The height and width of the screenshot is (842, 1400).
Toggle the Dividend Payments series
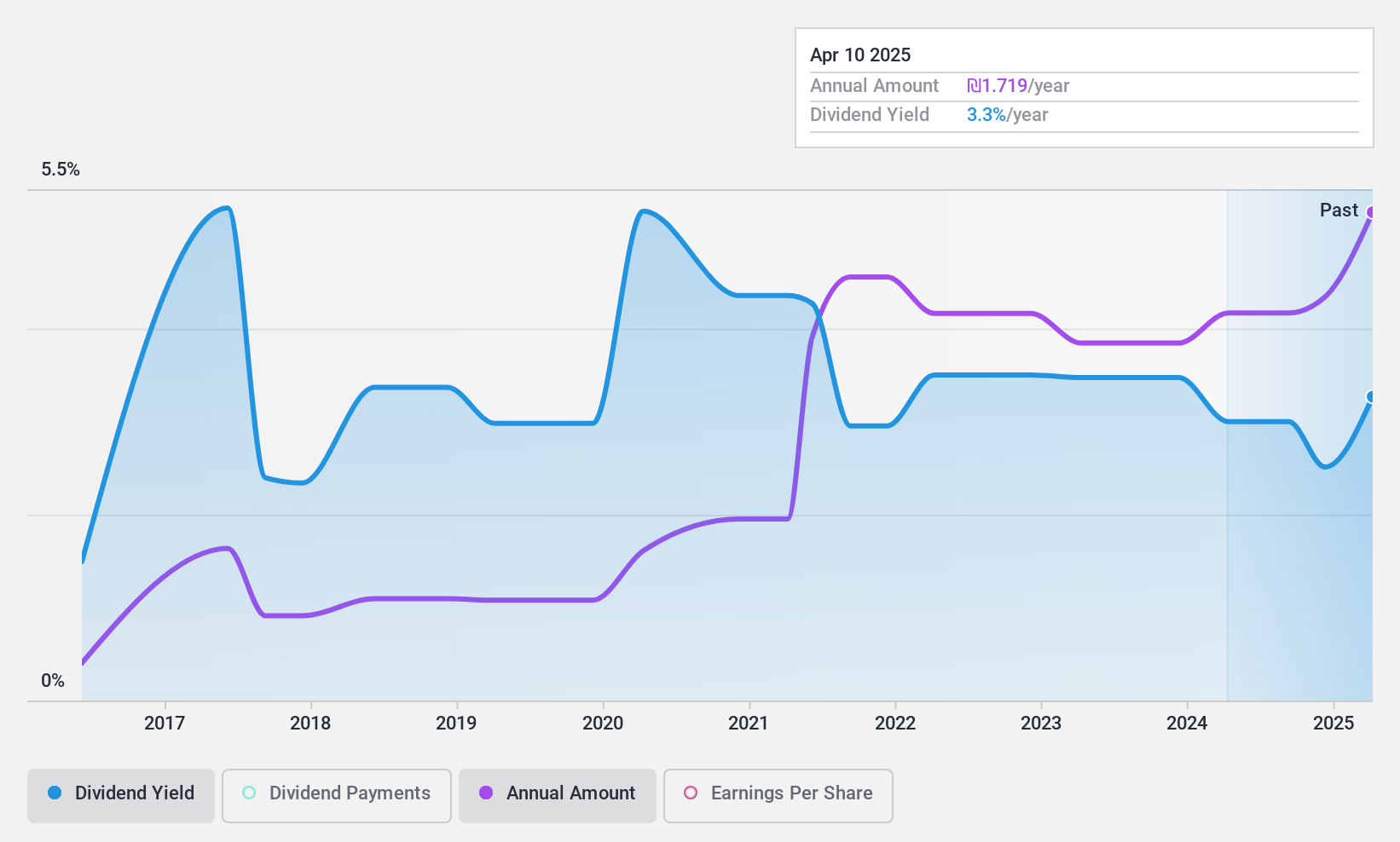[337, 796]
